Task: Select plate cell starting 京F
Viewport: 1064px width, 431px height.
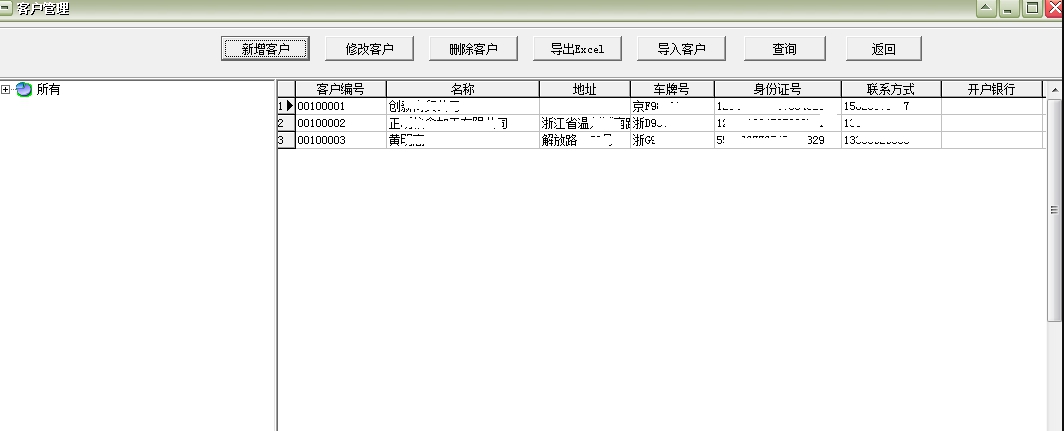Action: (x=672, y=106)
